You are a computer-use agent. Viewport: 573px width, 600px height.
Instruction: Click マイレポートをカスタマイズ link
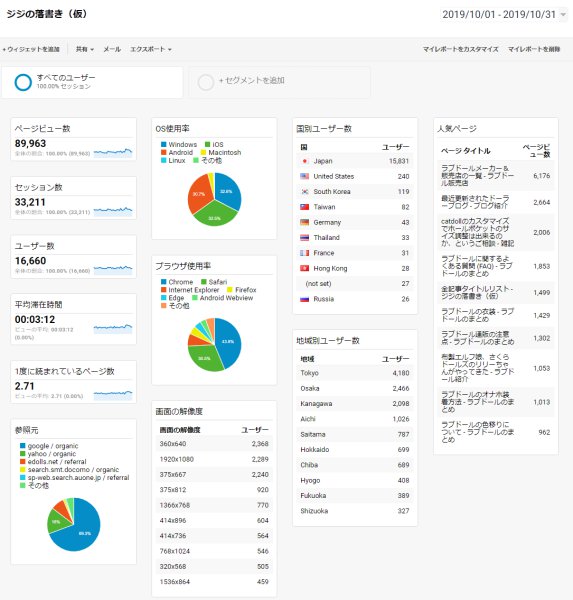[460, 49]
